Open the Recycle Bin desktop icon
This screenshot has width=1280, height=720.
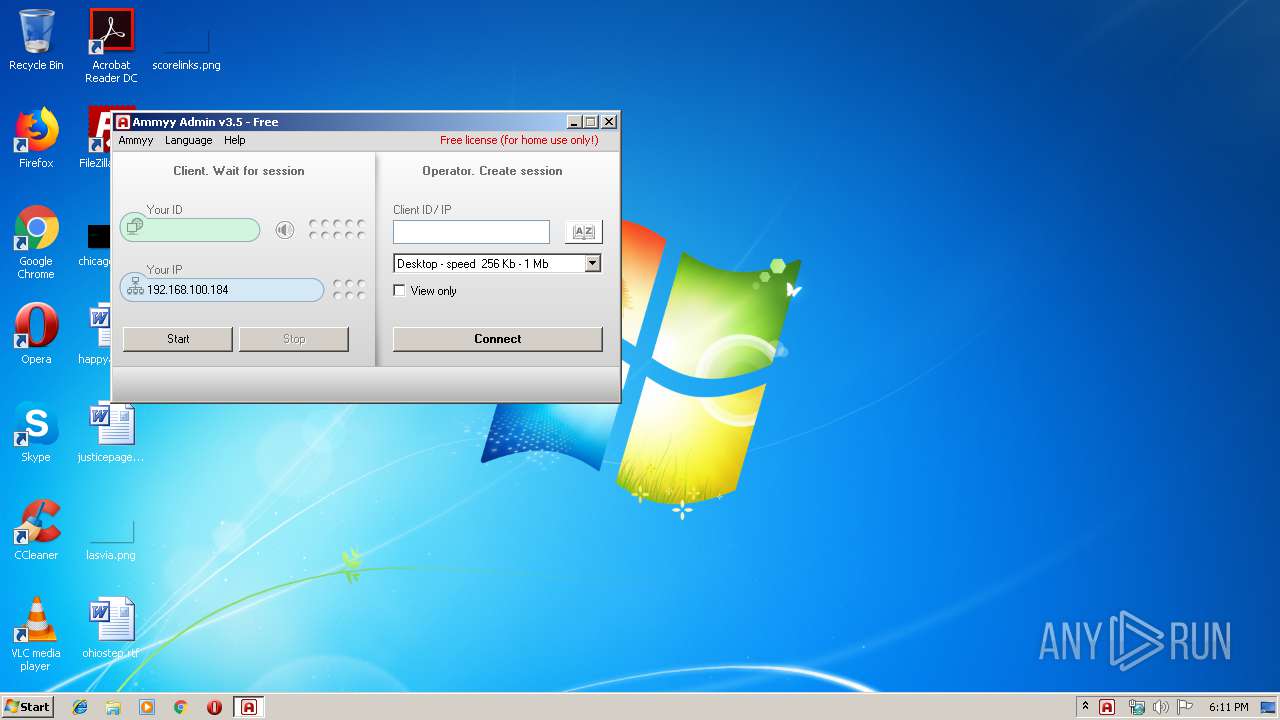pos(36,41)
